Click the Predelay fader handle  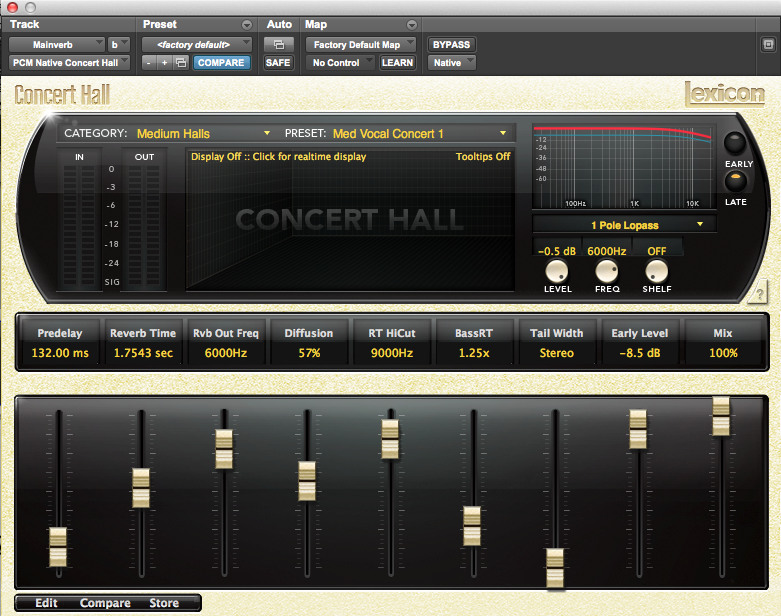click(x=59, y=546)
